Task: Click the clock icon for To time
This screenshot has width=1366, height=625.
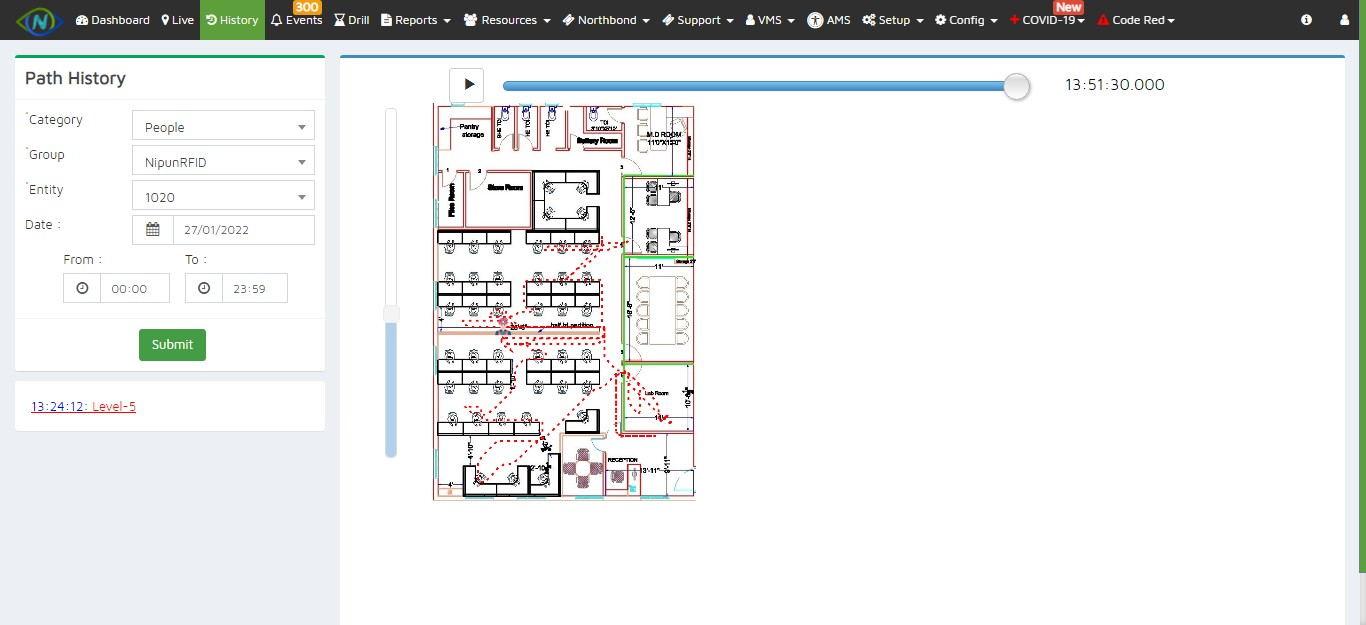Action: click(x=204, y=288)
